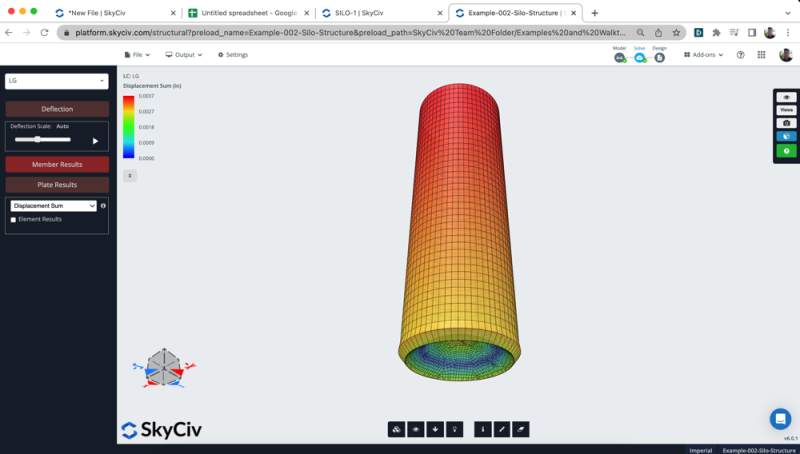Click the Views button

786,110
